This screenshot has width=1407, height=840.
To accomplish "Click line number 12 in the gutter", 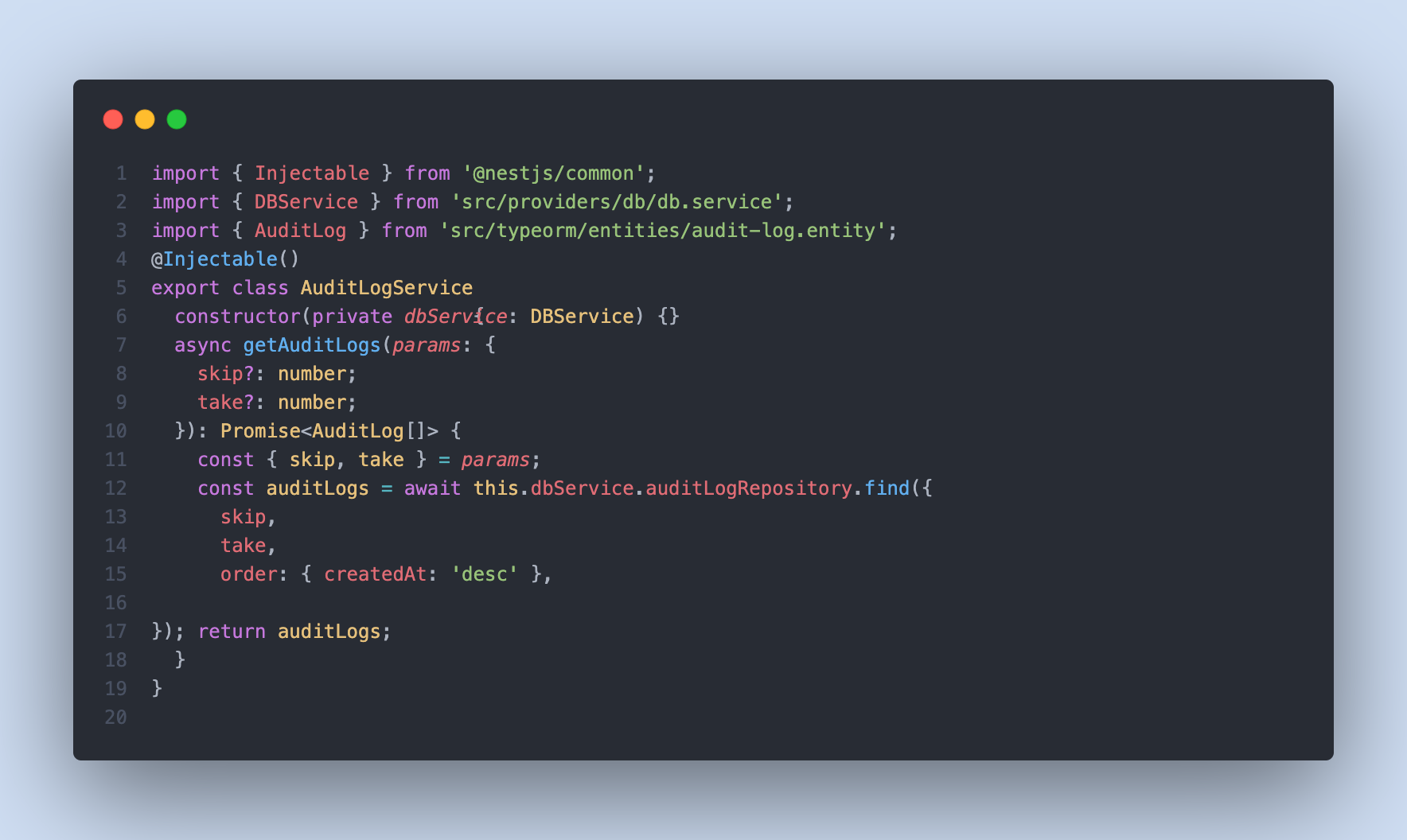I will click(116, 488).
